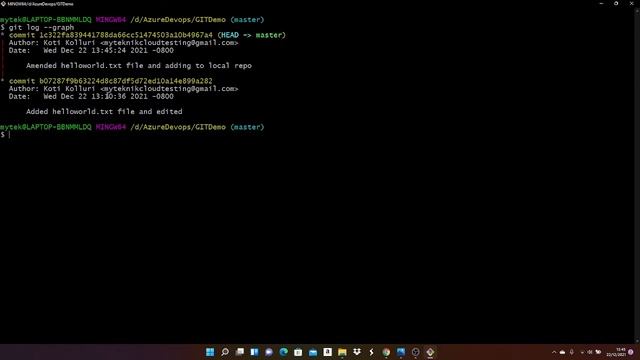This screenshot has height=360, width=640.
Task: Show hidden system tray icons
Action: [x=554, y=352]
